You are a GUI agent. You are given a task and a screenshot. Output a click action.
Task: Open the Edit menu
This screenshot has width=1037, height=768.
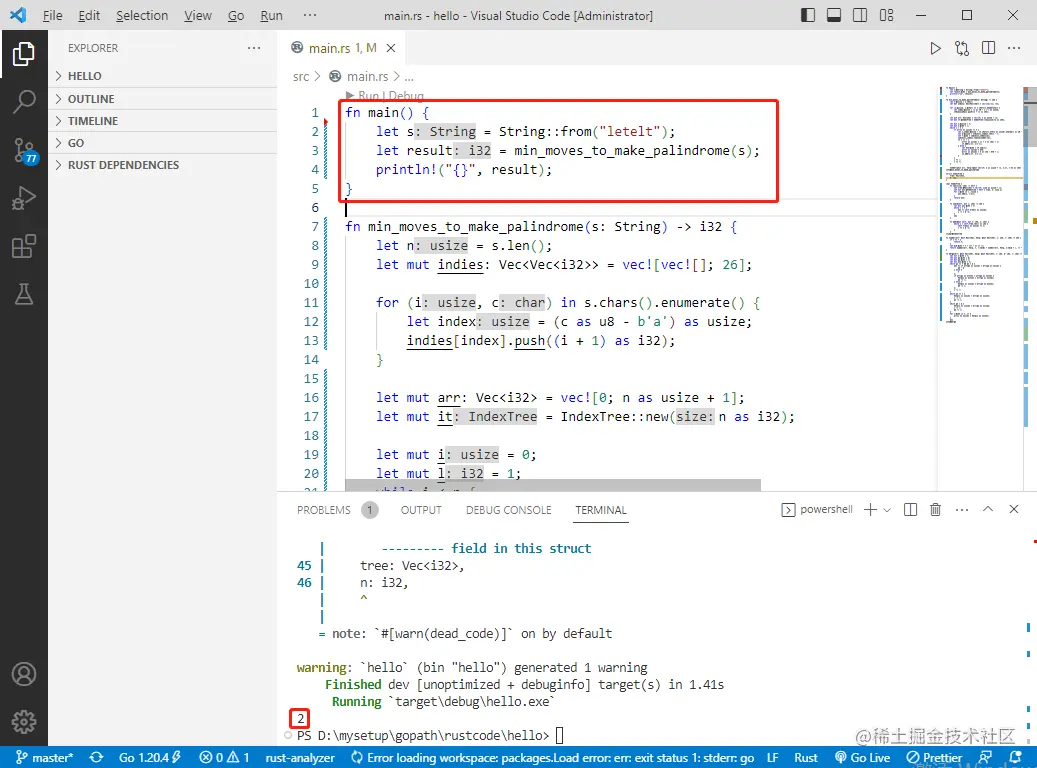point(89,15)
